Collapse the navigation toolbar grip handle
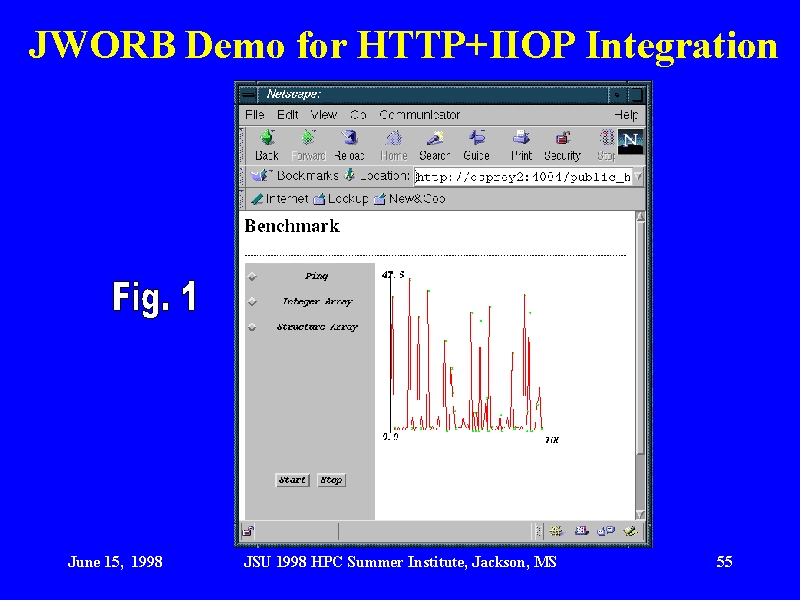 coord(242,145)
